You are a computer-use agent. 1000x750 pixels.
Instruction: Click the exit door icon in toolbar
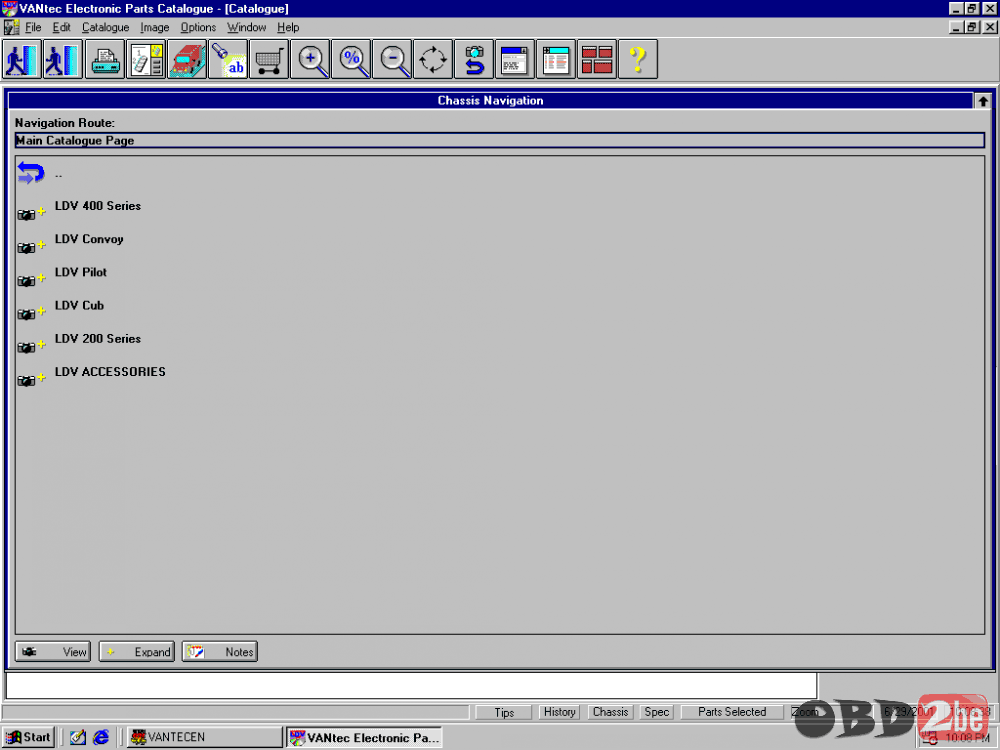(x=22, y=59)
